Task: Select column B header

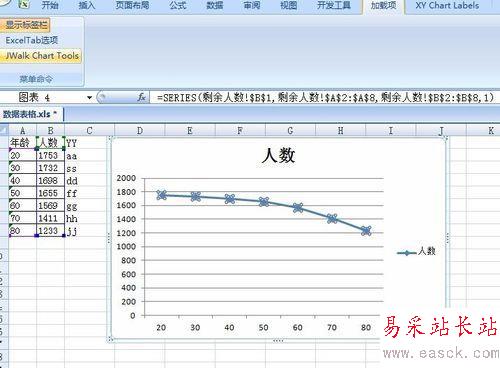Action: pyautogui.click(x=50, y=130)
